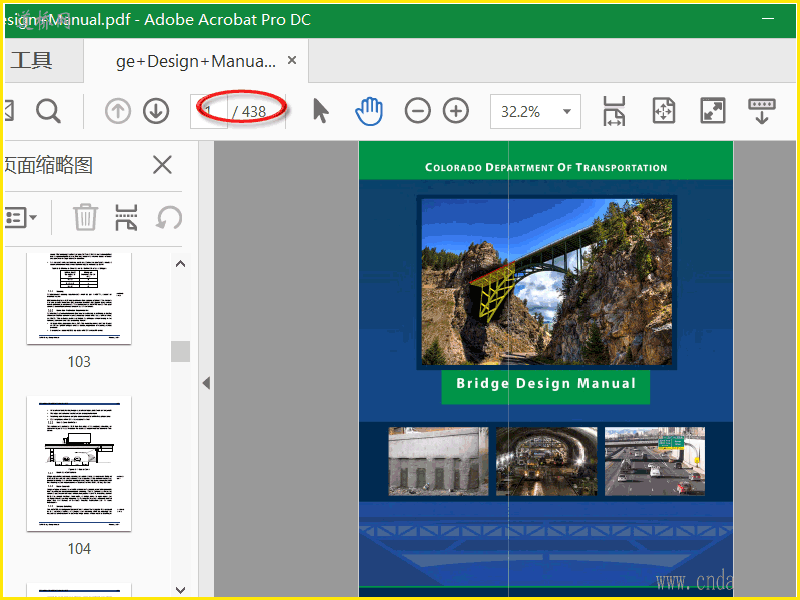Rotate page with the rotate icon
The image size is (800, 600).
(169, 217)
